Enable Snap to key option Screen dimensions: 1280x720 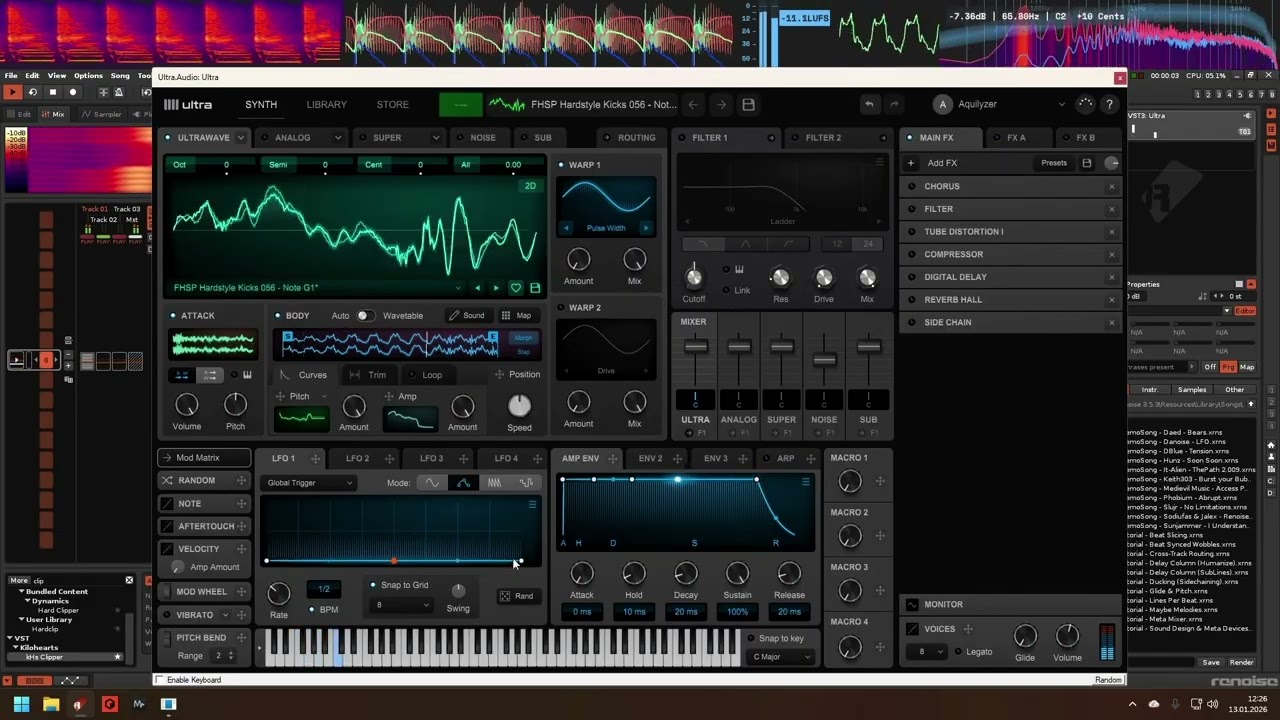tap(751, 638)
